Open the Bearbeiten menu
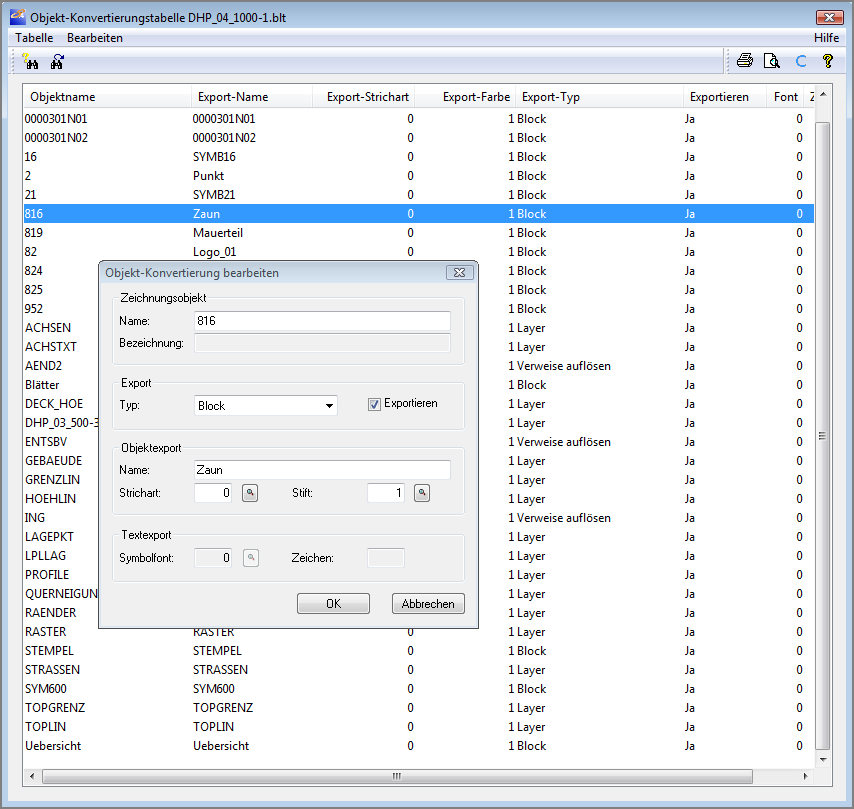The height and width of the screenshot is (809, 854). point(95,38)
